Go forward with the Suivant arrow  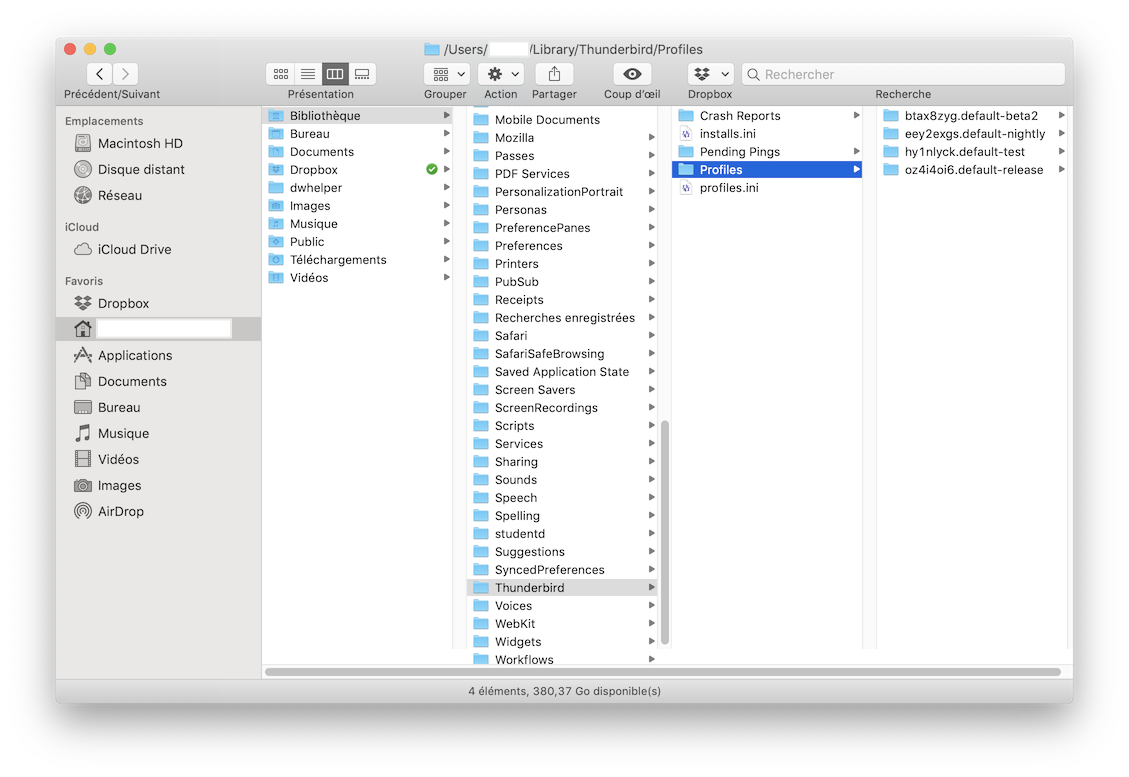(x=125, y=73)
